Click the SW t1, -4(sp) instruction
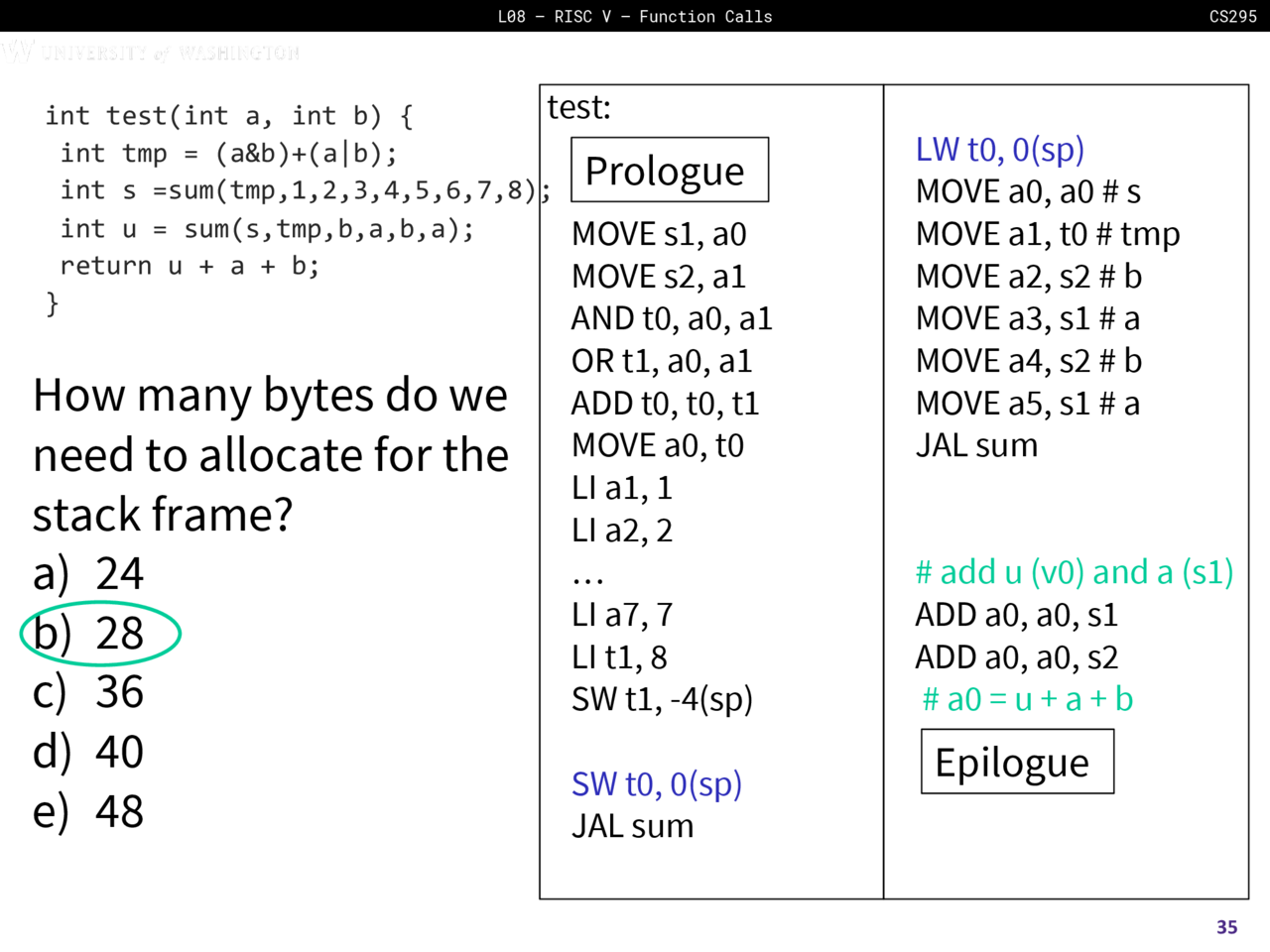 pyautogui.click(x=662, y=699)
